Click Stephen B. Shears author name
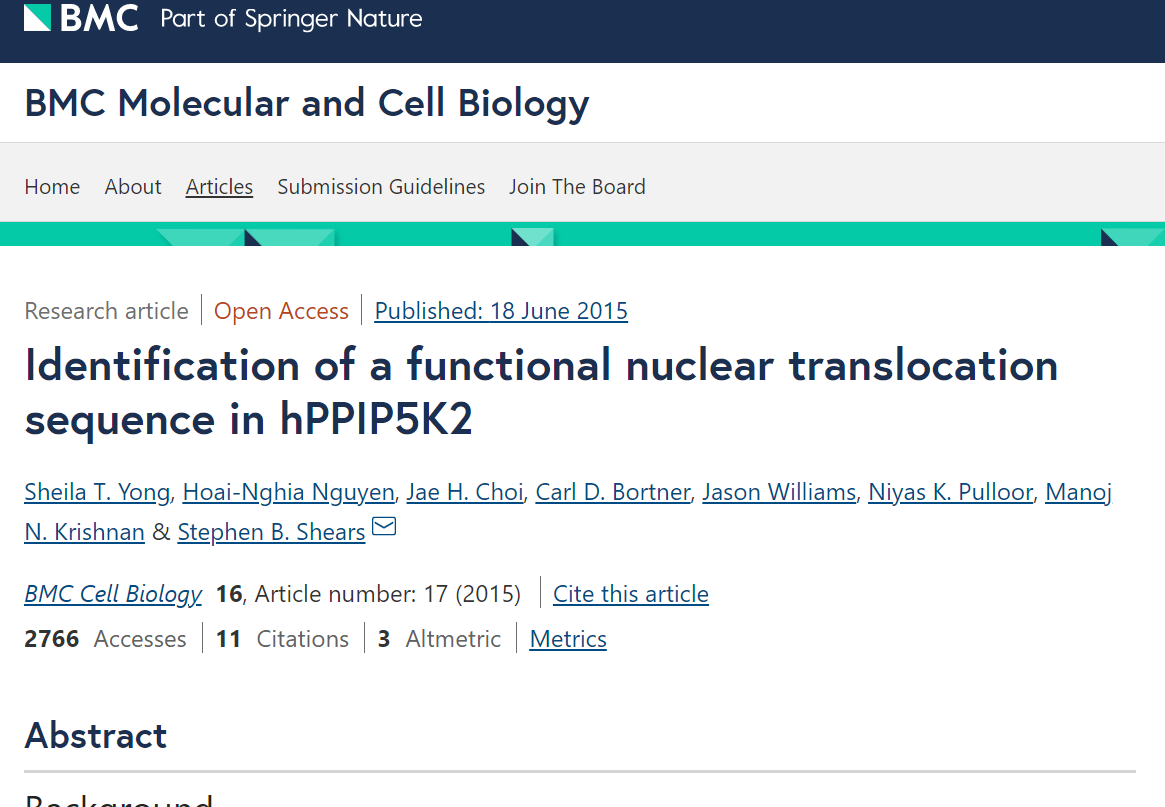This screenshot has height=807, width=1165. coord(270,531)
